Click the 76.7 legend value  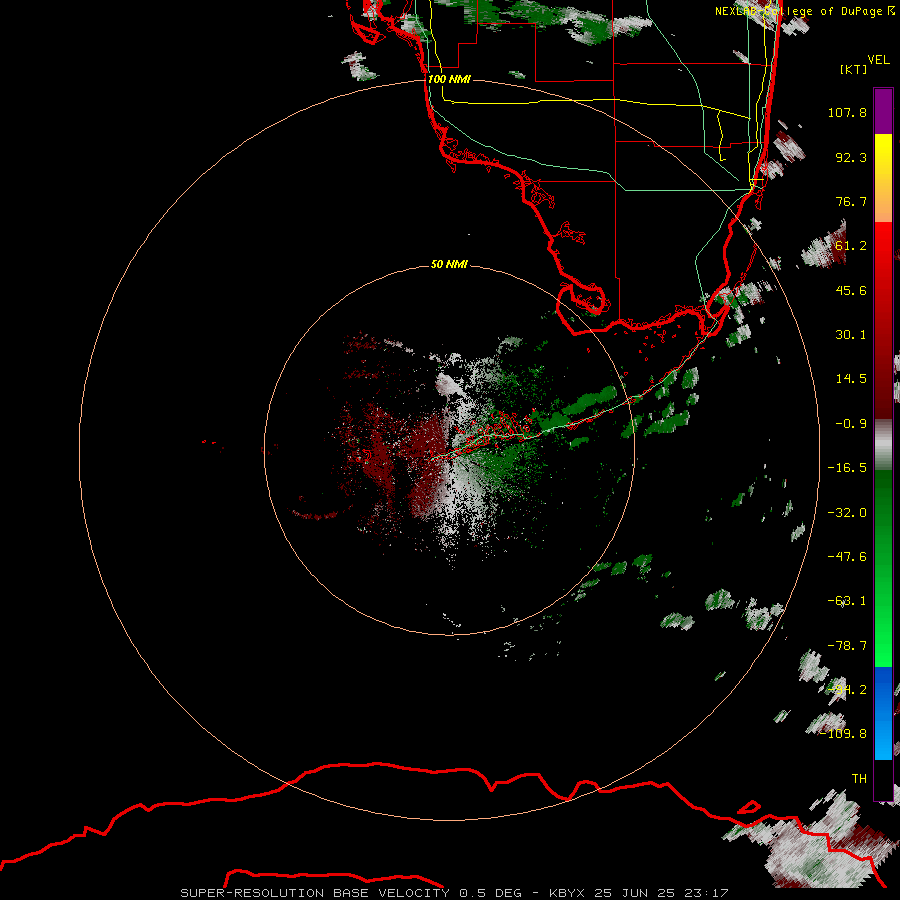coord(851,201)
